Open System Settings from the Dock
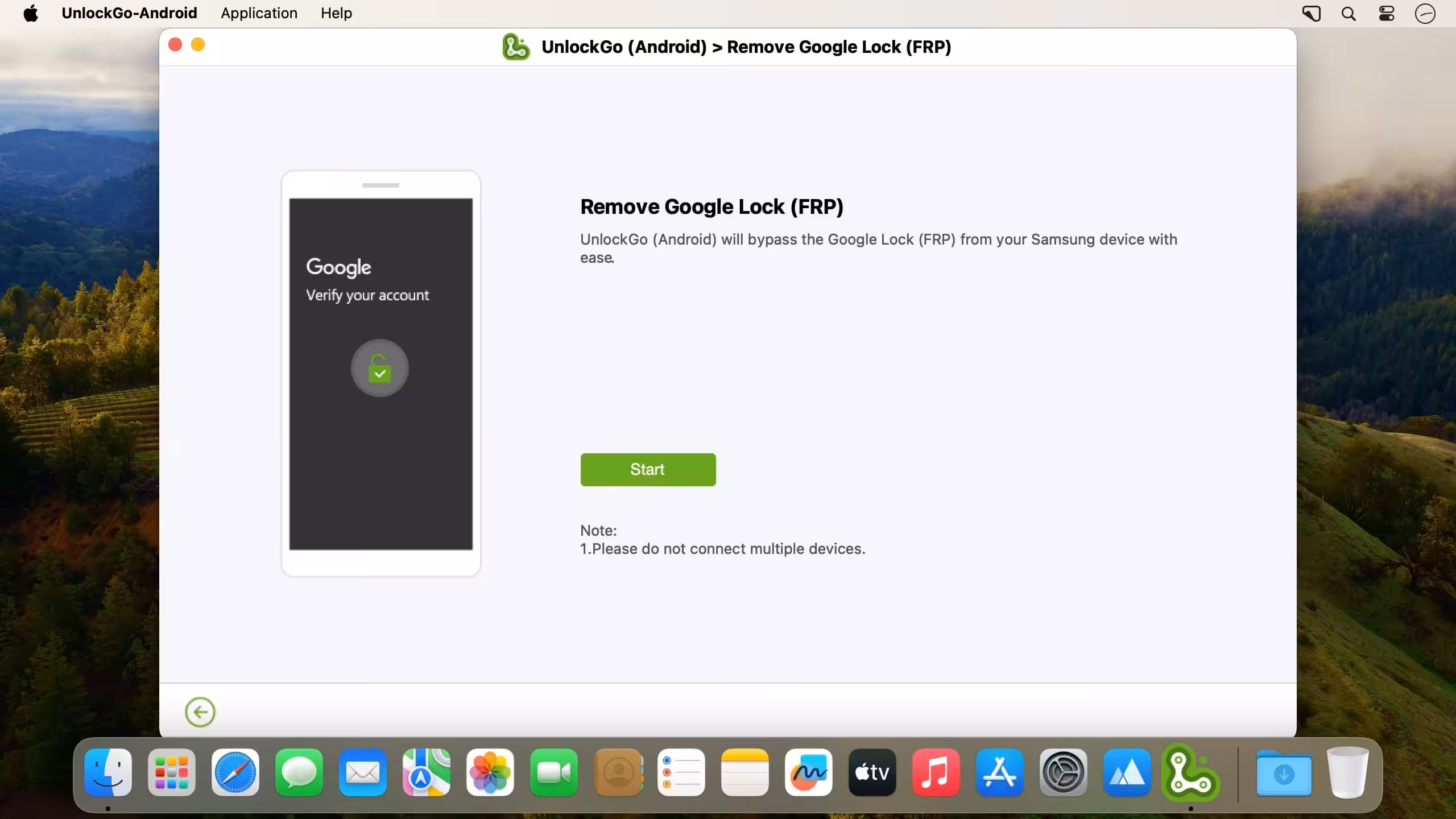The width and height of the screenshot is (1456, 819). 1064,772
